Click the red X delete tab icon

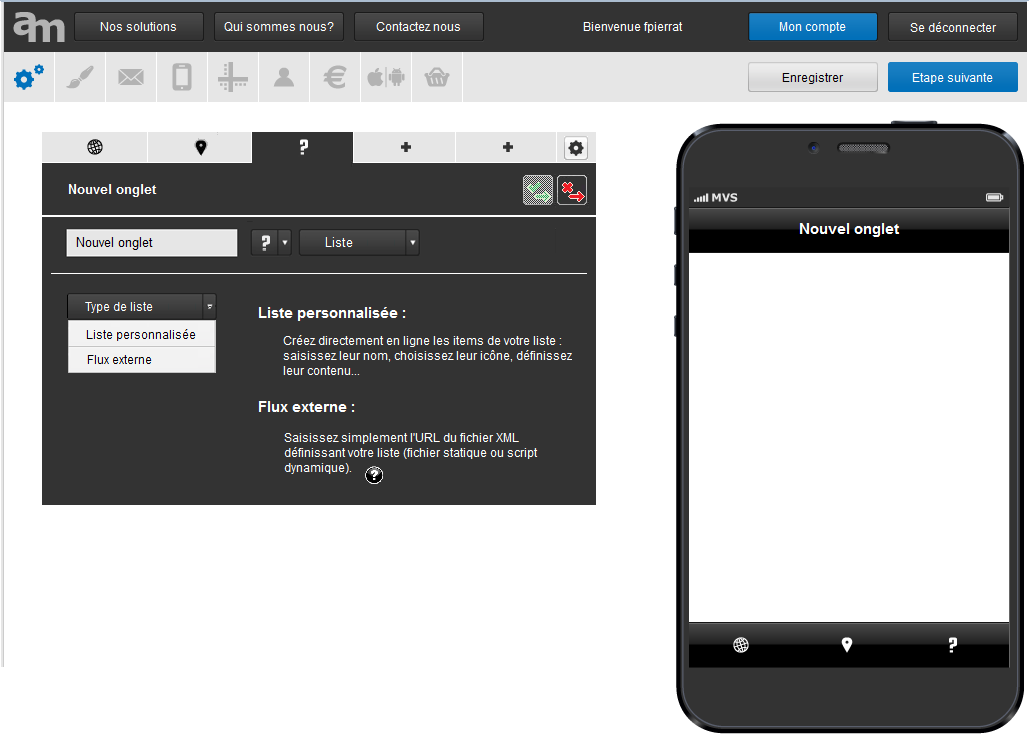pyautogui.click(x=572, y=190)
